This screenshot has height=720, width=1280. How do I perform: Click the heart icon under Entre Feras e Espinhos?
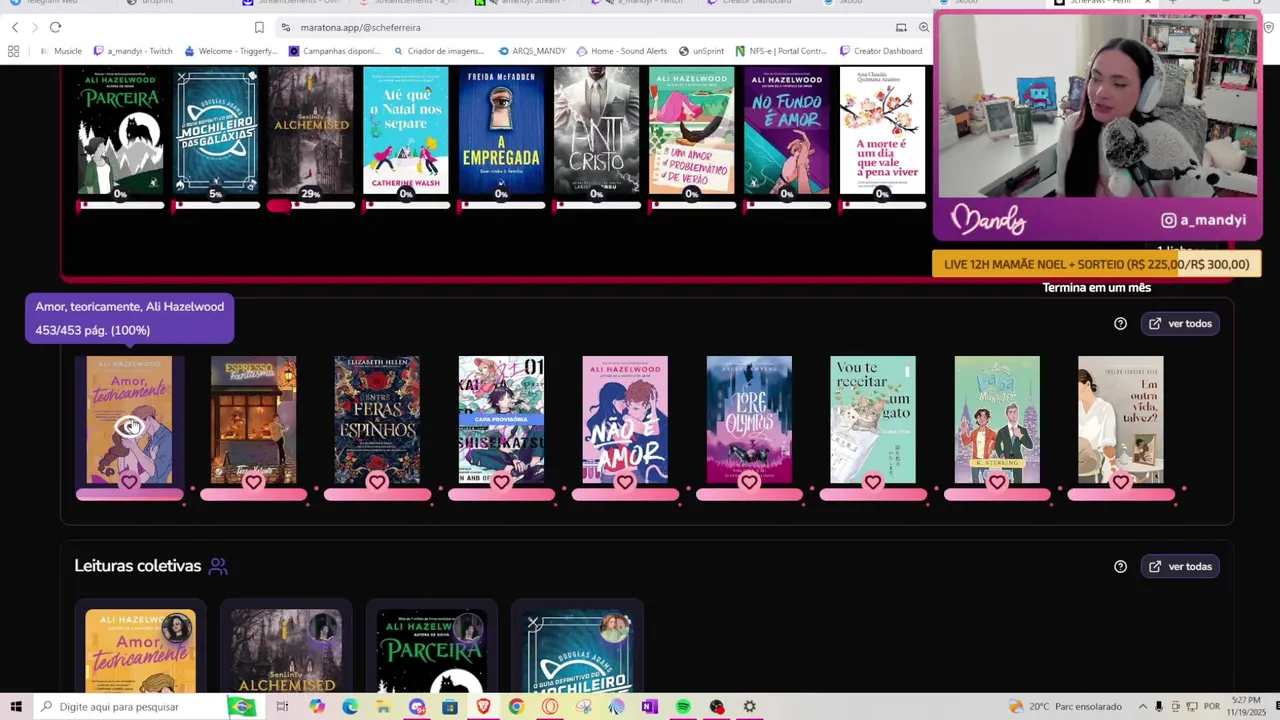tap(377, 482)
